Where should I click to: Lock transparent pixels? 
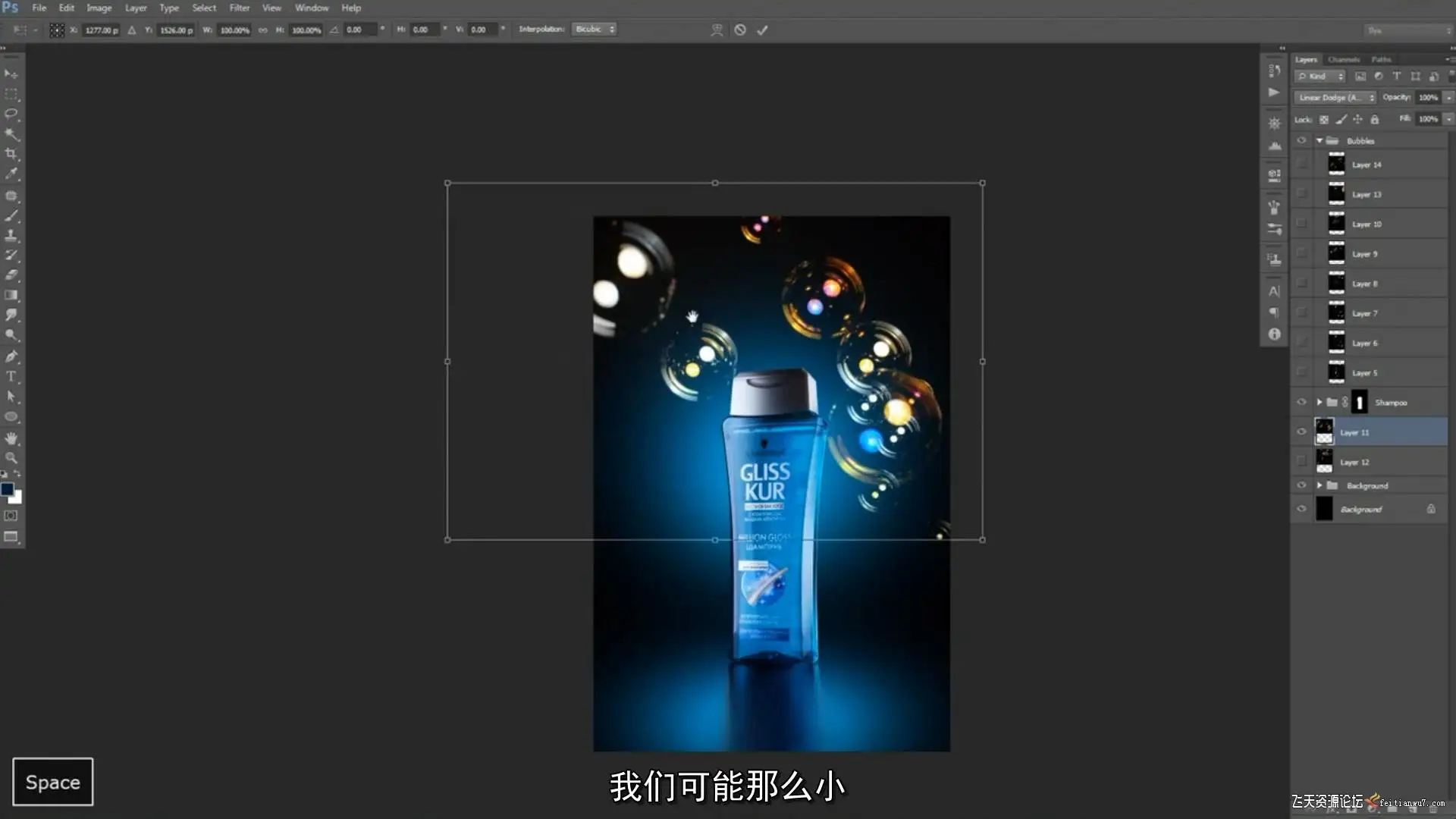1324,119
